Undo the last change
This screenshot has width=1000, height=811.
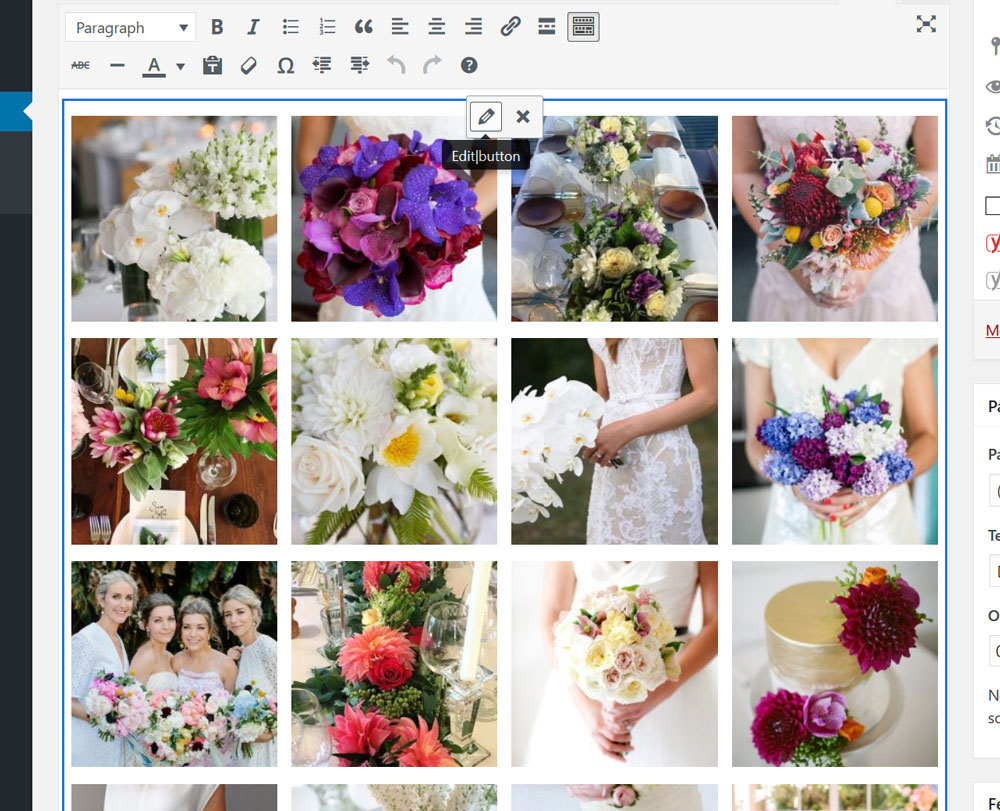point(396,65)
